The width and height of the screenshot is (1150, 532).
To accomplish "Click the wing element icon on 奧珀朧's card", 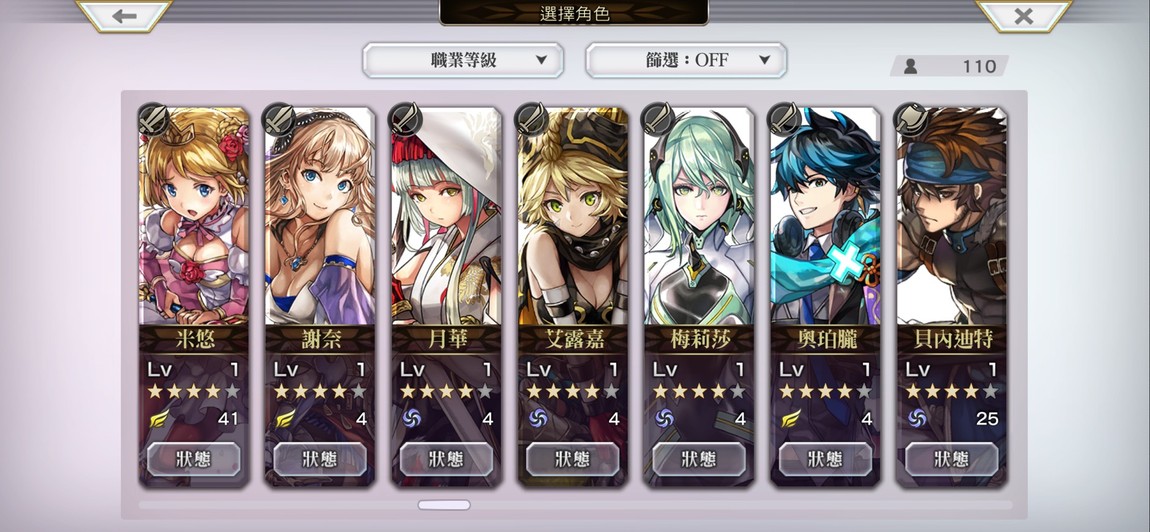I will pyautogui.click(x=791, y=419).
